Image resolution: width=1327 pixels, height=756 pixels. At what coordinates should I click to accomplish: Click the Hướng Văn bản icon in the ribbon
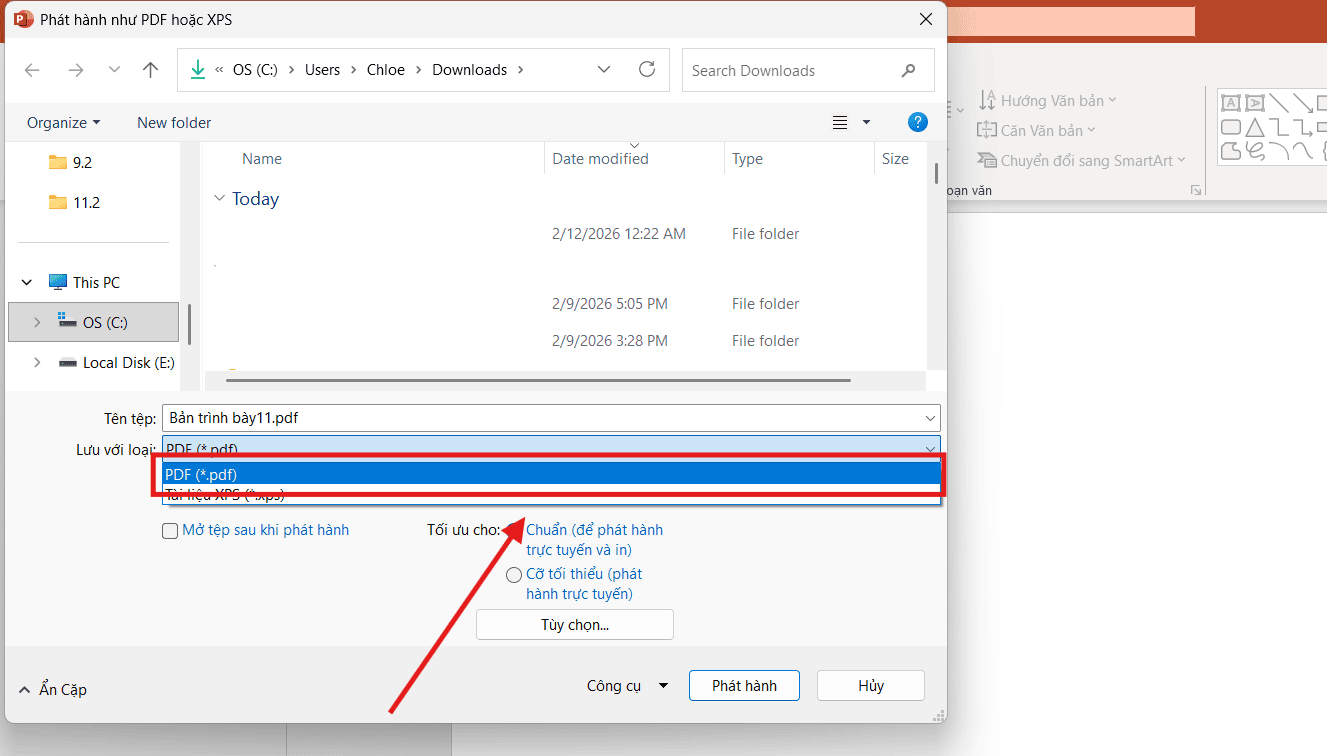coord(989,99)
